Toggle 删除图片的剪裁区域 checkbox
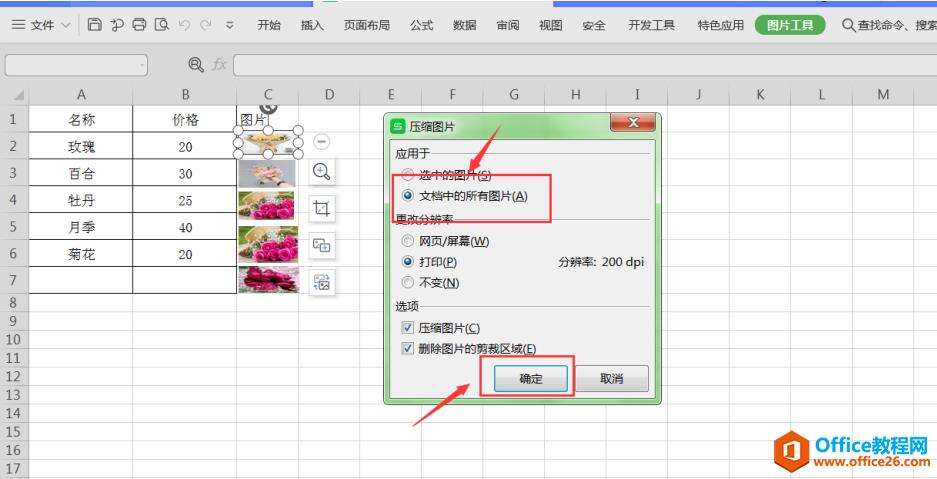The height and width of the screenshot is (479, 937). [x=408, y=349]
